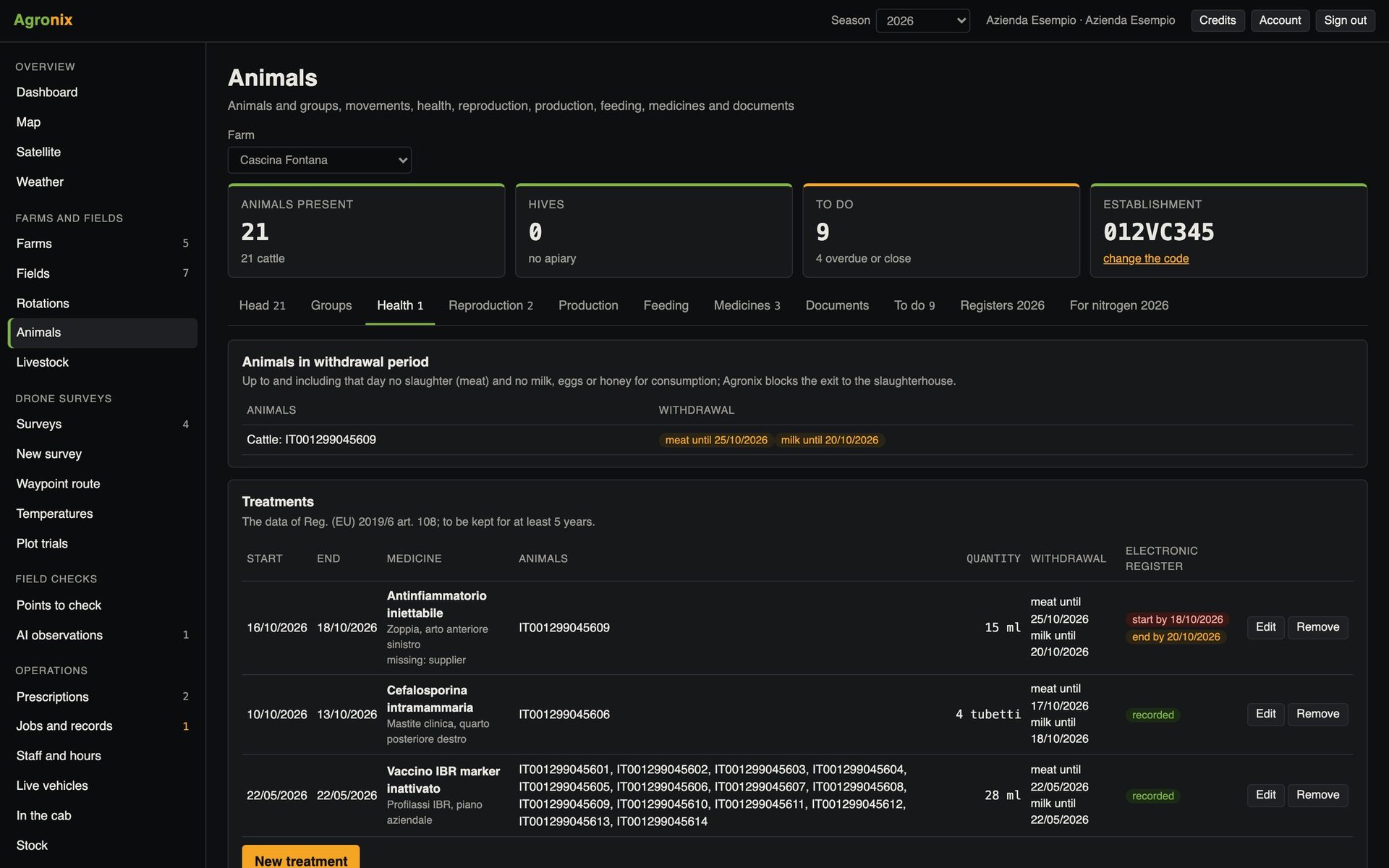Click the Animals Present summary card
This screenshot has width=1389, height=868.
366,231
